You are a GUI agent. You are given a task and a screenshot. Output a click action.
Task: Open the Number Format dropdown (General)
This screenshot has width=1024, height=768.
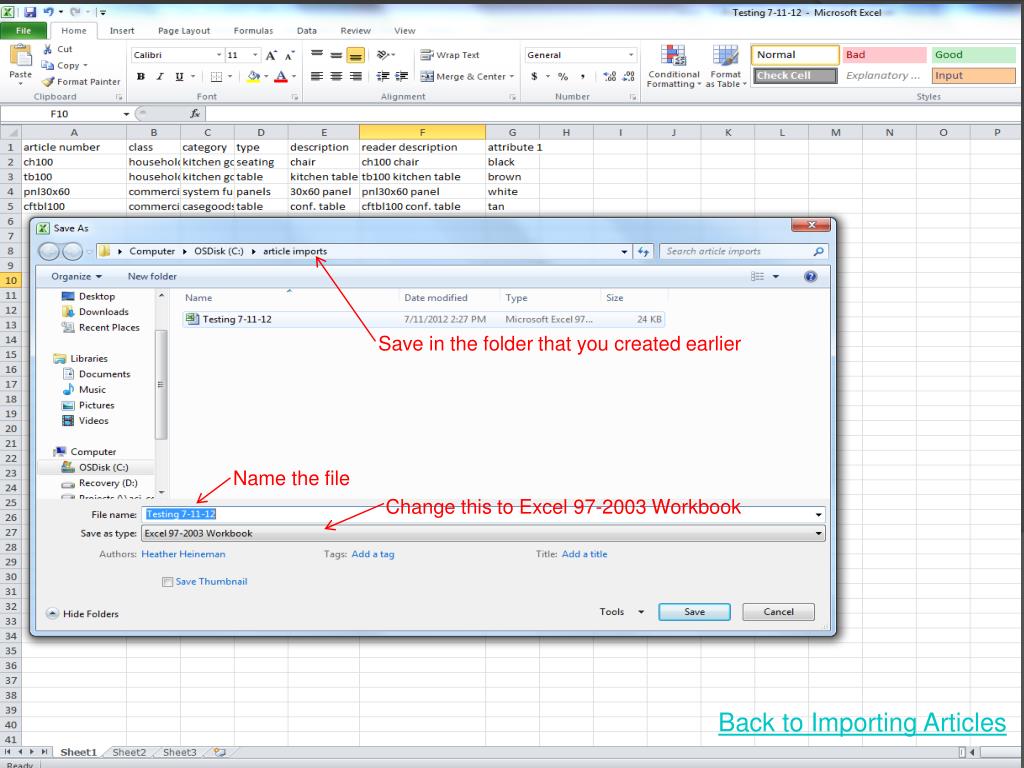coord(631,56)
